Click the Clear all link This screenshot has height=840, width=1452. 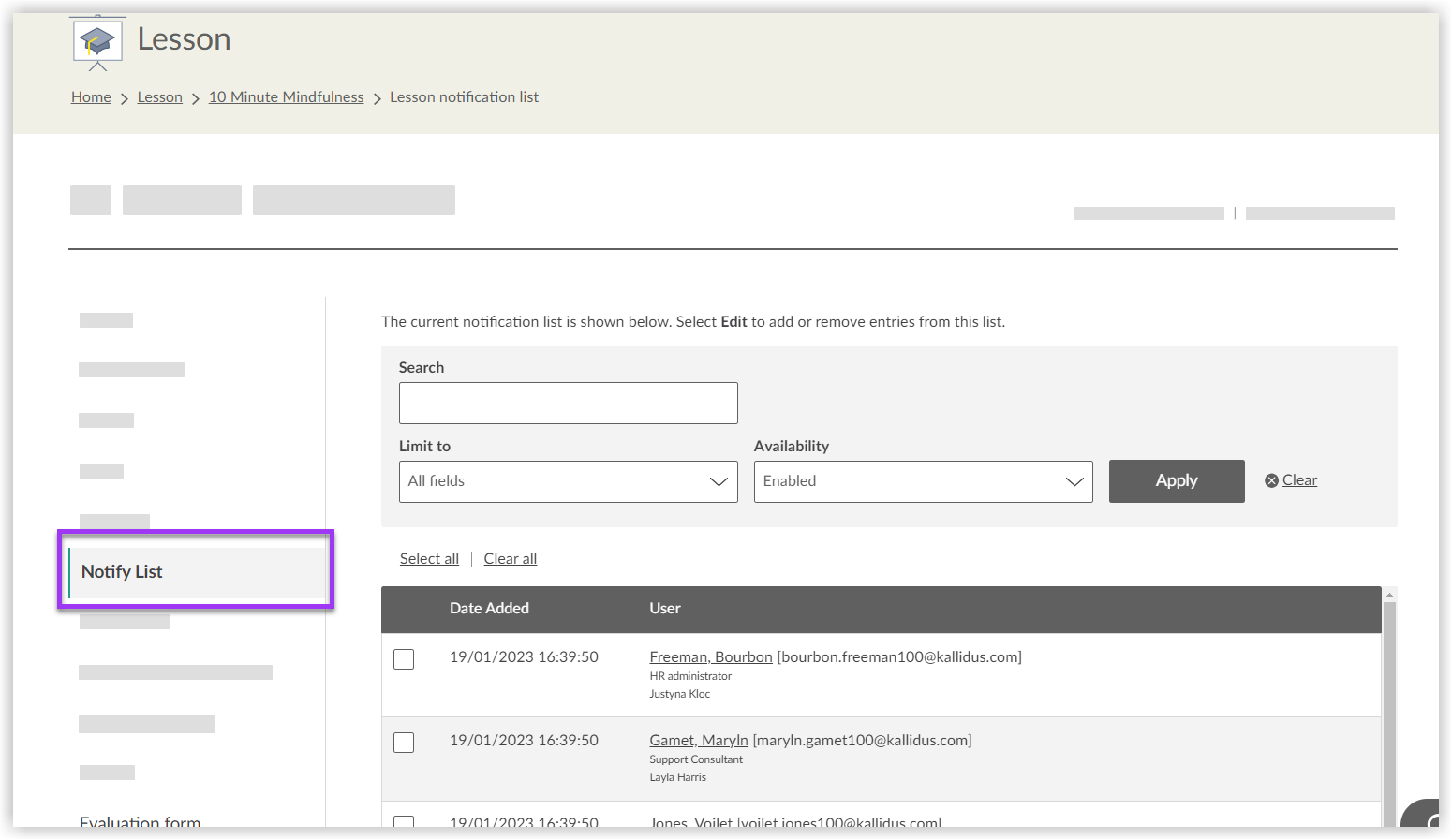[510, 559]
